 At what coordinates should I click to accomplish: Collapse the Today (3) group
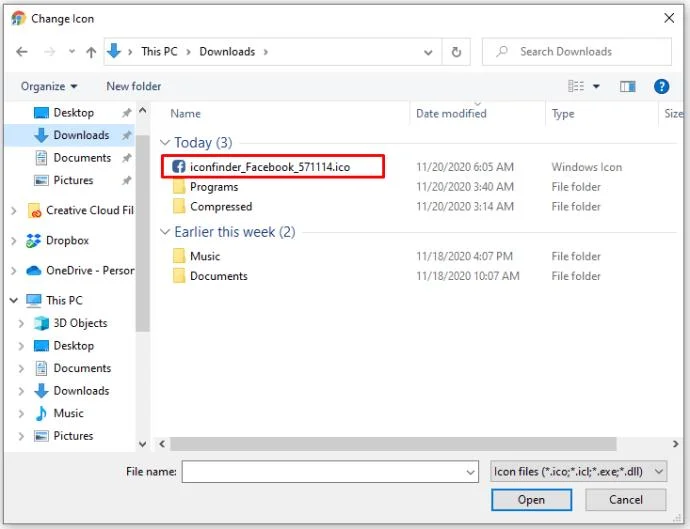point(165,142)
